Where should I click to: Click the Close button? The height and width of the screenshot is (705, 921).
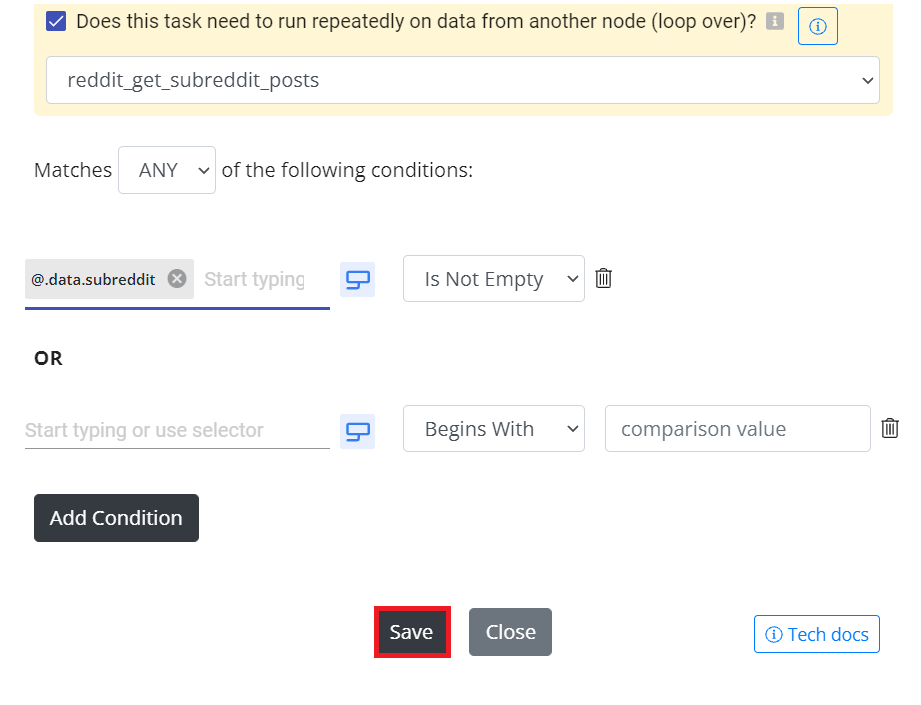(510, 632)
